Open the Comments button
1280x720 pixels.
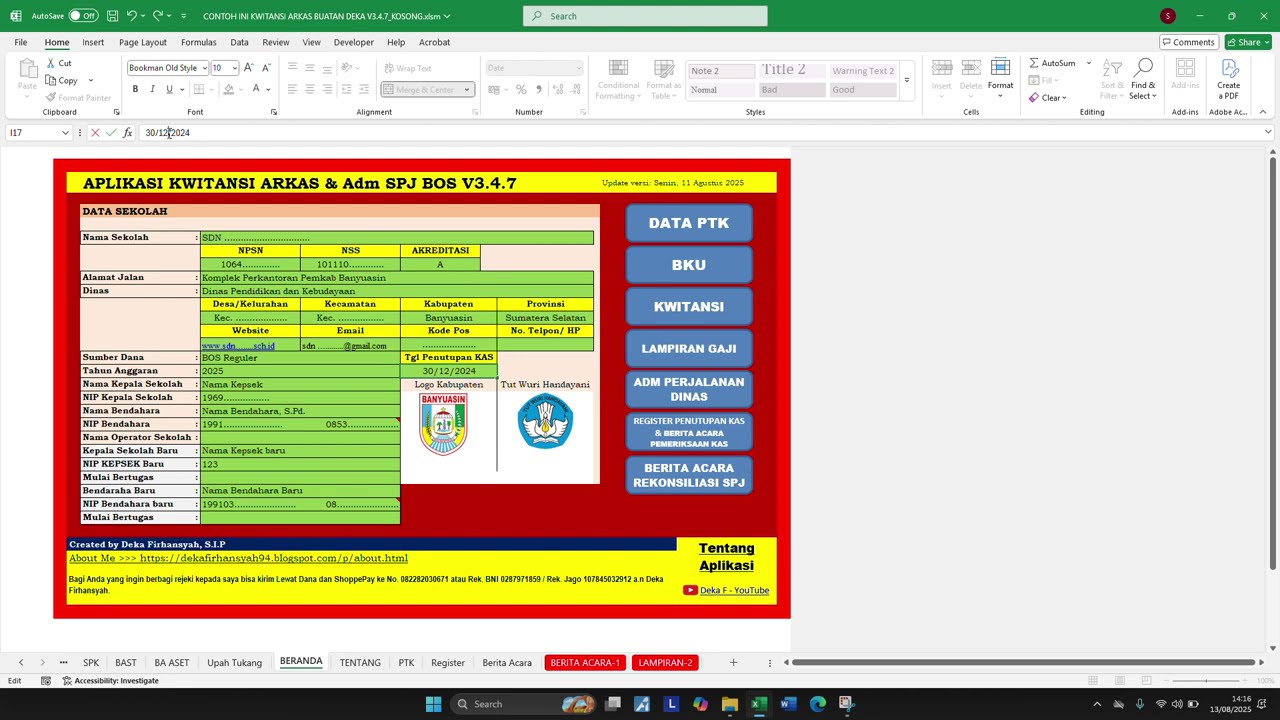[x=1188, y=42]
